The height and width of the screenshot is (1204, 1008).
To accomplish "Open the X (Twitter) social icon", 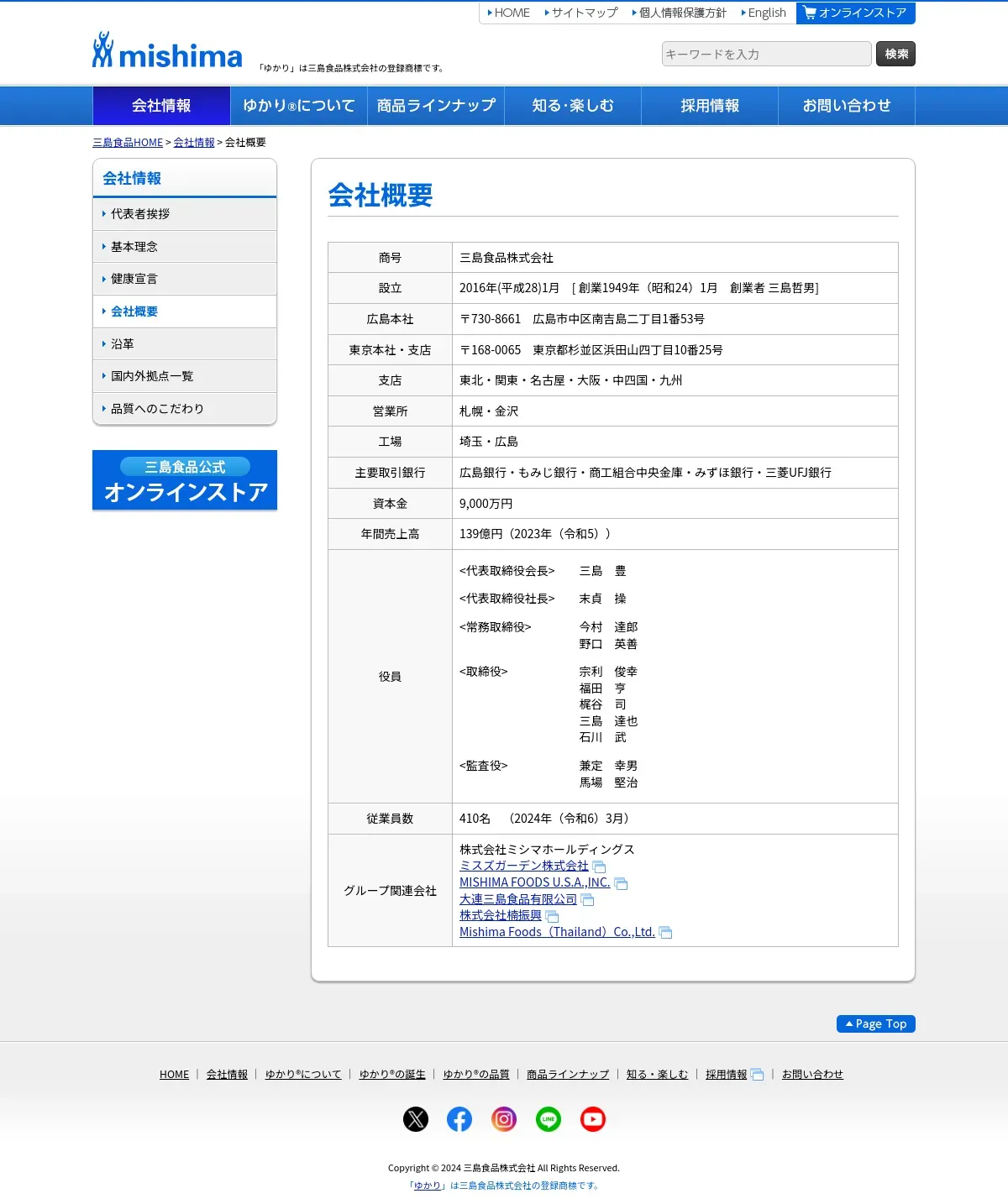I will click(x=416, y=1119).
